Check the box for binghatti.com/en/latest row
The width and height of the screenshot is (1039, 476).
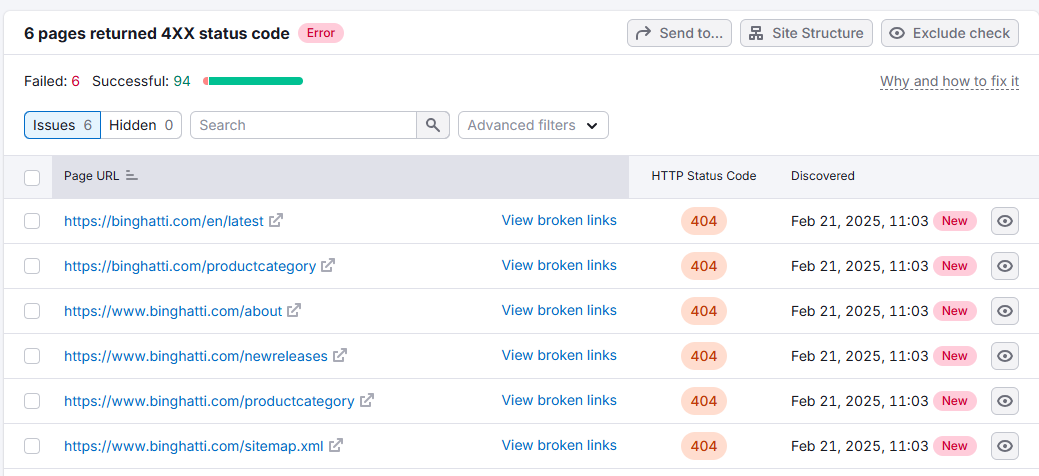[x=32, y=221]
